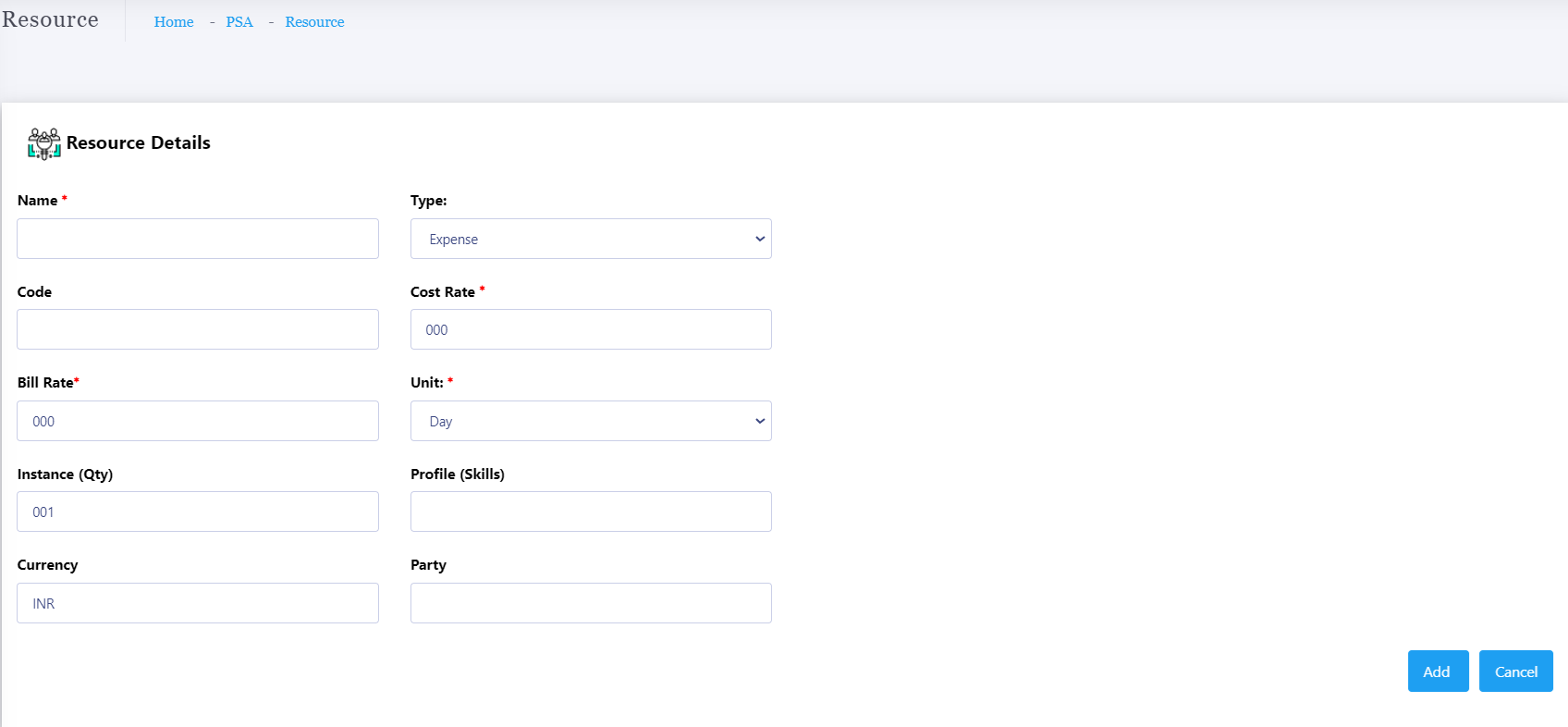Click the Add button
Viewport: 1568px width, 727px height.
click(1438, 672)
